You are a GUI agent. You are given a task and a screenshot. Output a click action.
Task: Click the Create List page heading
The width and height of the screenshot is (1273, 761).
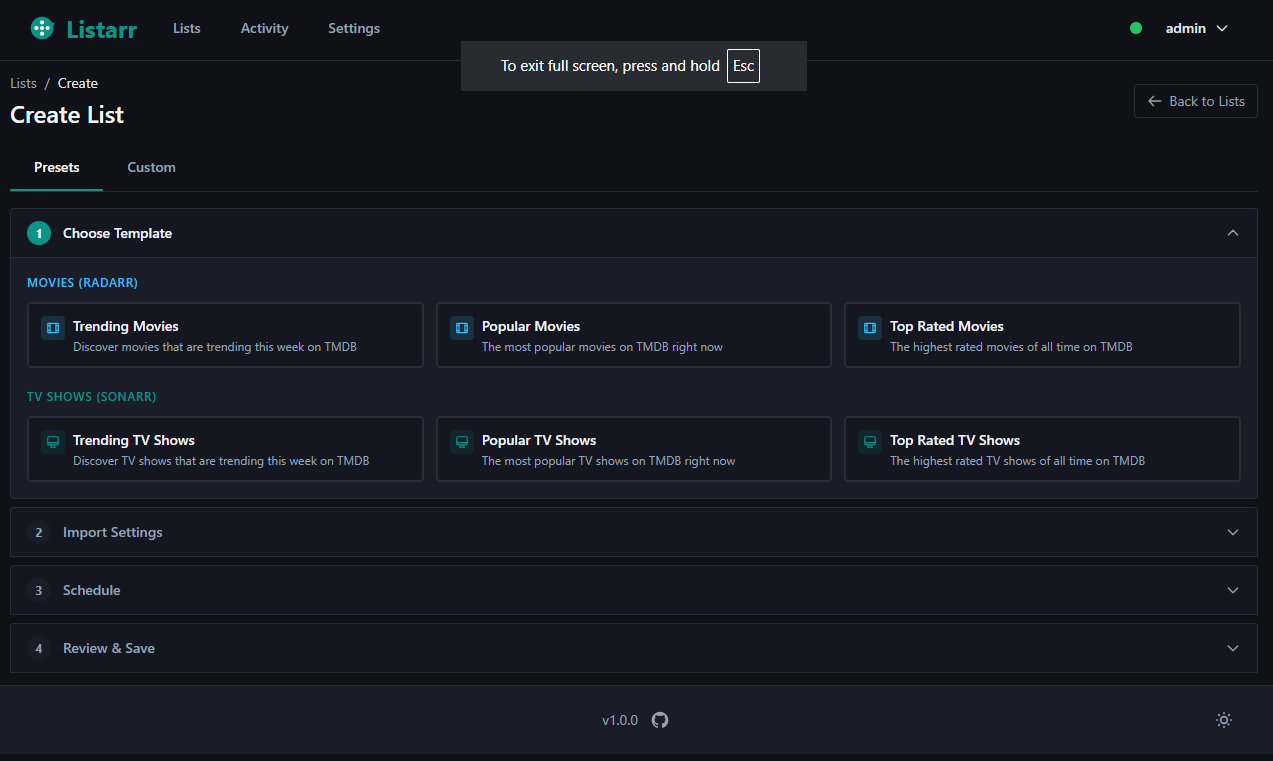tap(67, 115)
